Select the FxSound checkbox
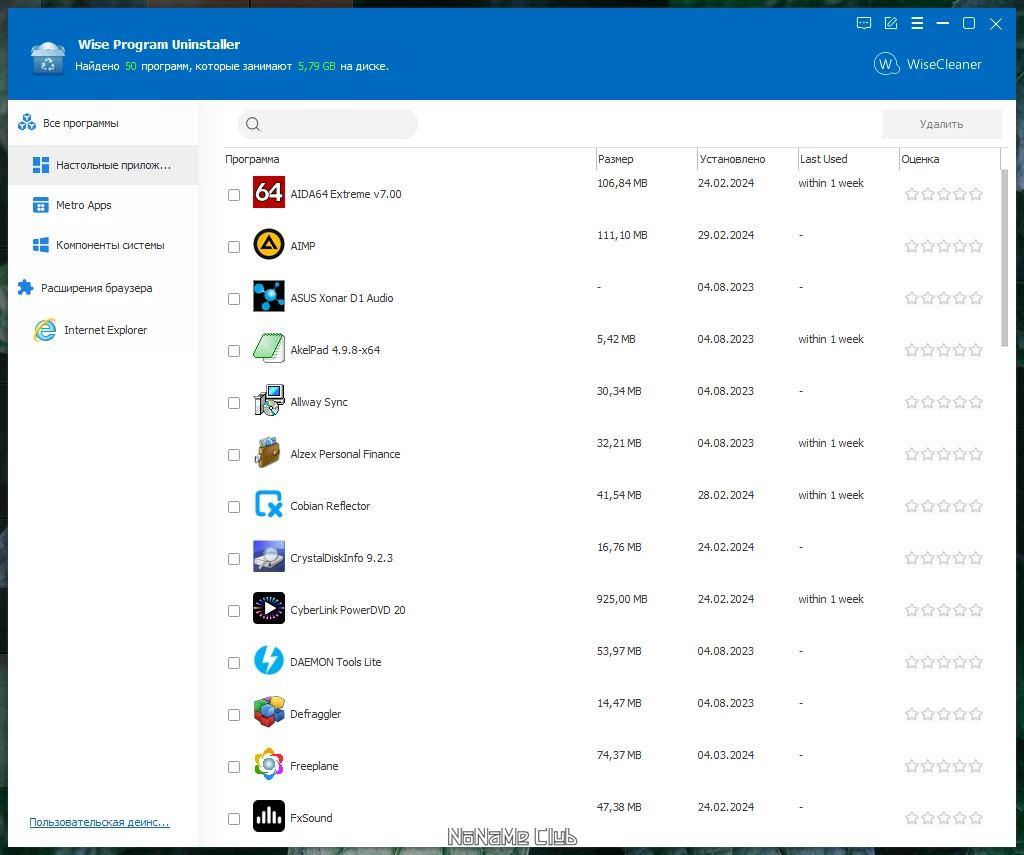 (234, 819)
